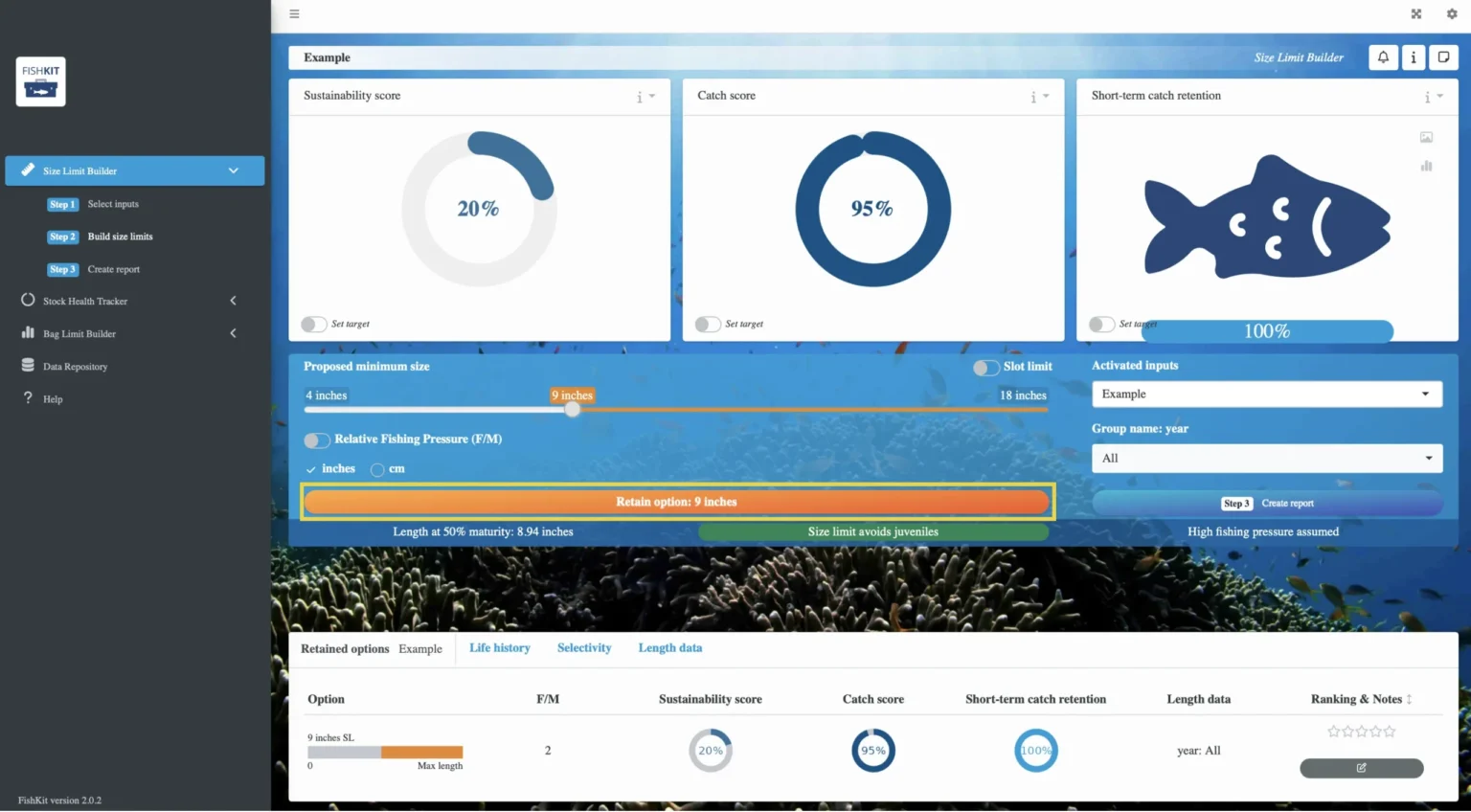
Task: Click the 95% Catch score gauge
Action: click(872, 209)
